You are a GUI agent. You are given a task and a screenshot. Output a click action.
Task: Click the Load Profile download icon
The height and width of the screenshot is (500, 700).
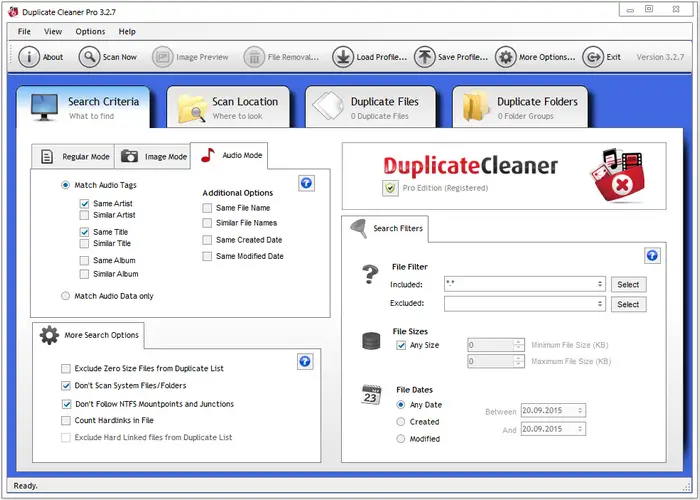pyautogui.click(x=343, y=57)
